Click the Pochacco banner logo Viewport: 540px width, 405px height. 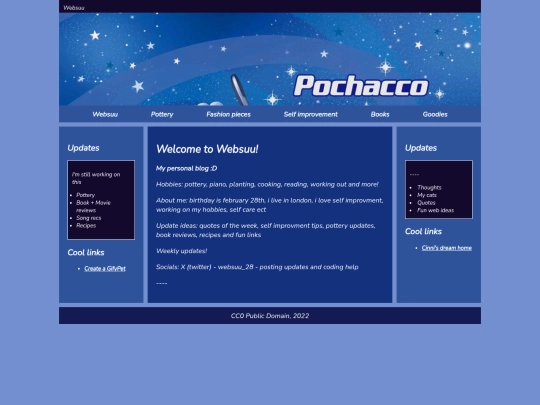tap(361, 86)
